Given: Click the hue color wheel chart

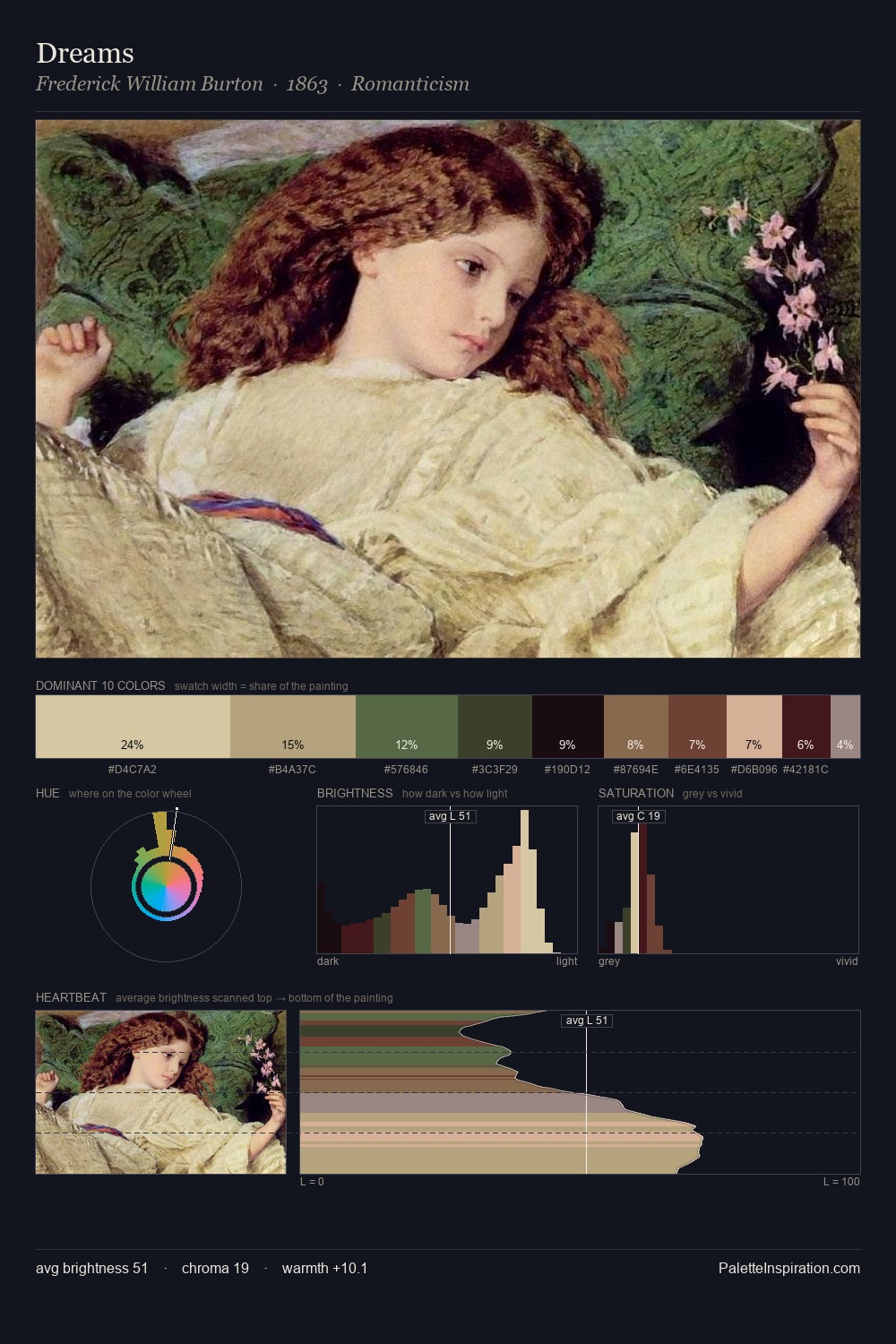Looking at the screenshot, I should pyautogui.click(x=167, y=886).
